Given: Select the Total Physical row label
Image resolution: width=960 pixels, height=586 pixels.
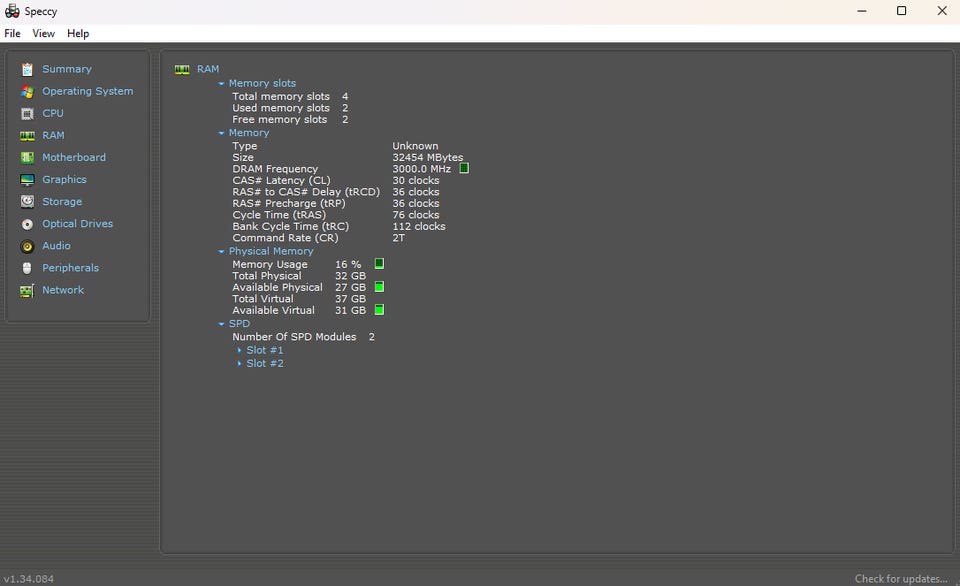Looking at the screenshot, I should [266, 276].
